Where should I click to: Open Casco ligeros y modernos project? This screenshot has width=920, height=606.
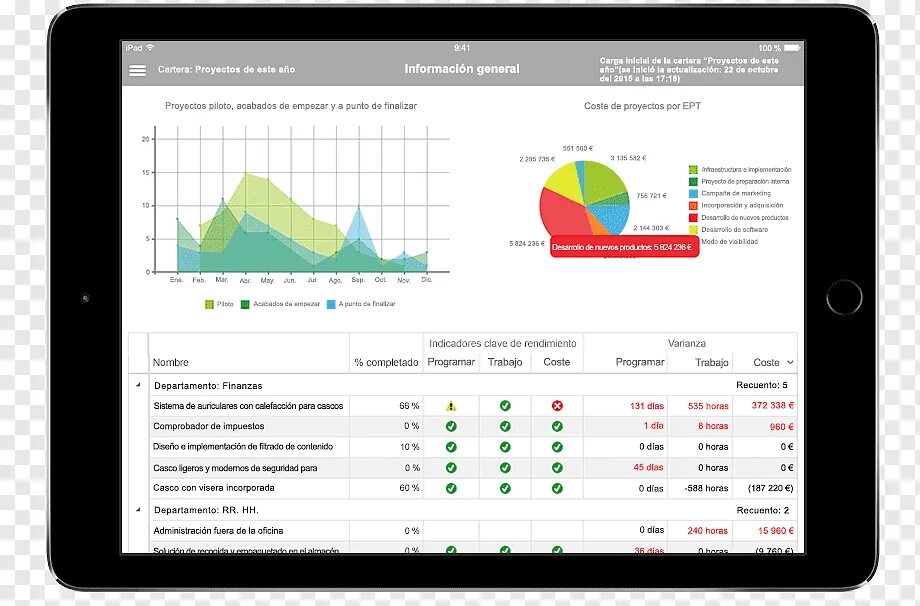235,468
